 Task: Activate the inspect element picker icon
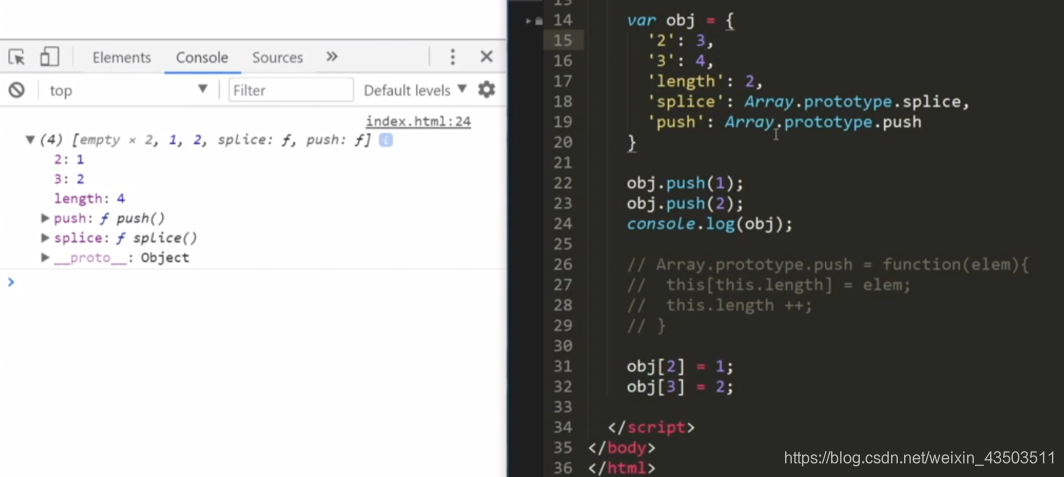tap(17, 57)
